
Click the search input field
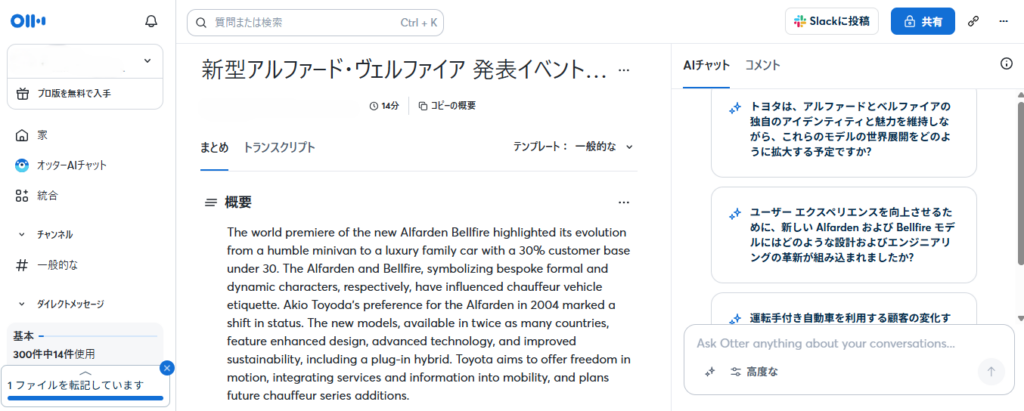coord(315,22)
